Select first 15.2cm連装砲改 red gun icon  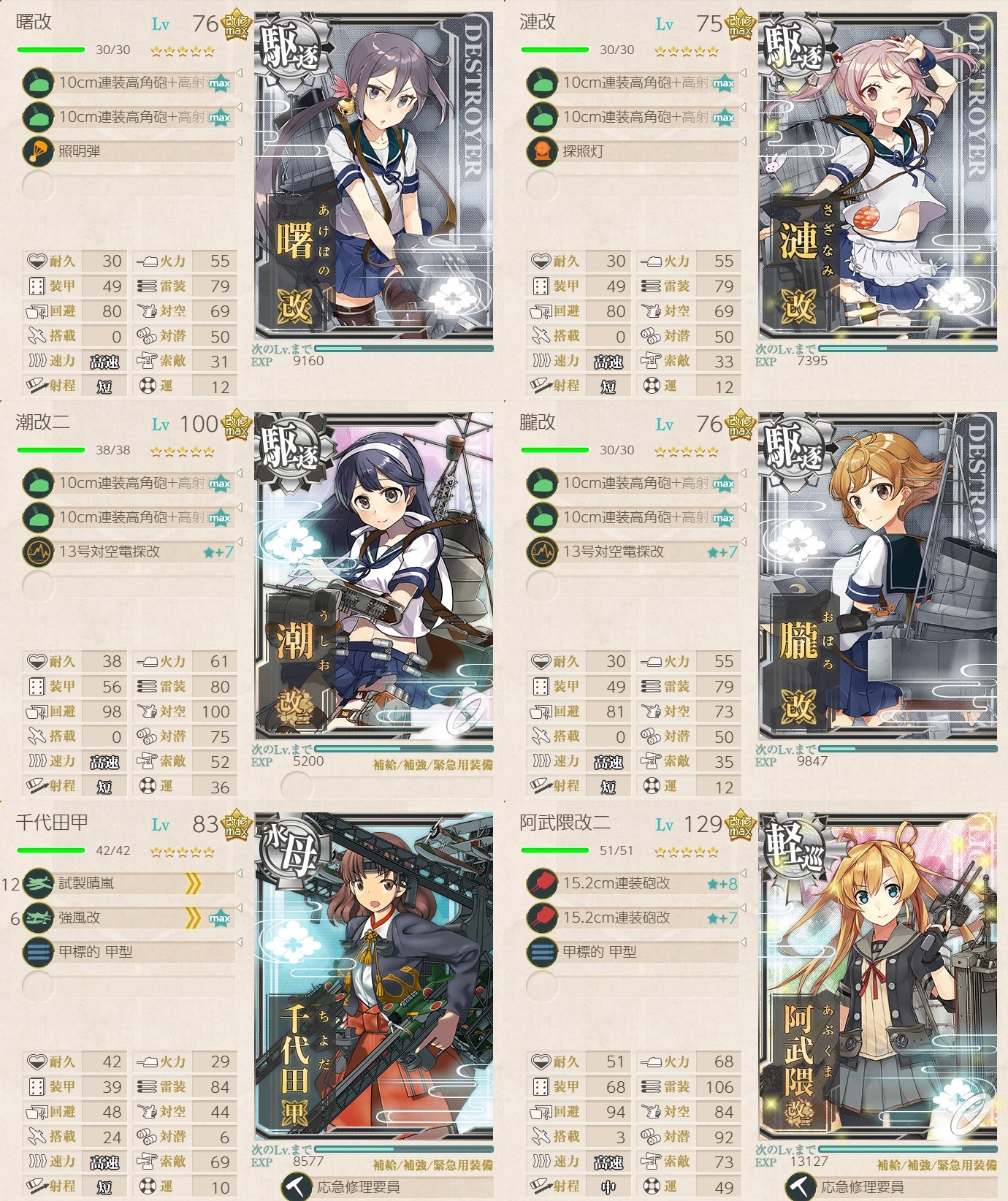(x=542, y=883)
